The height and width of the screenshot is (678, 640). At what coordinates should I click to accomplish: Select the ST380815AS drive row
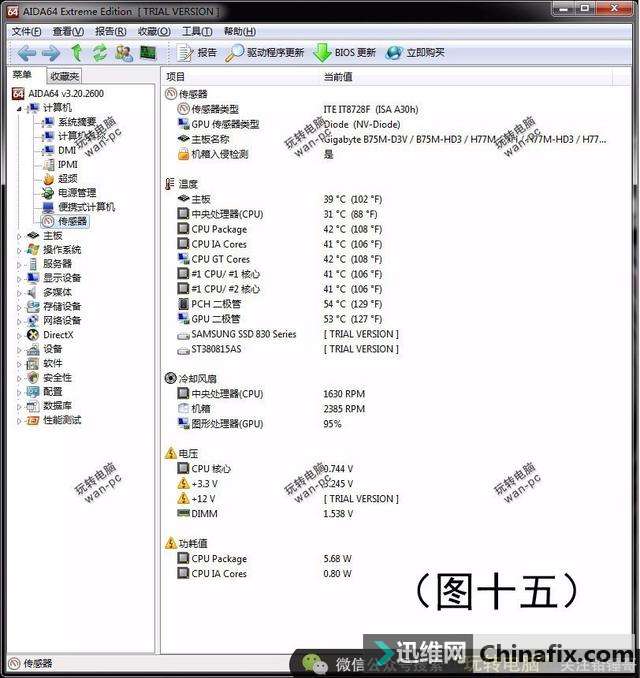288,349
